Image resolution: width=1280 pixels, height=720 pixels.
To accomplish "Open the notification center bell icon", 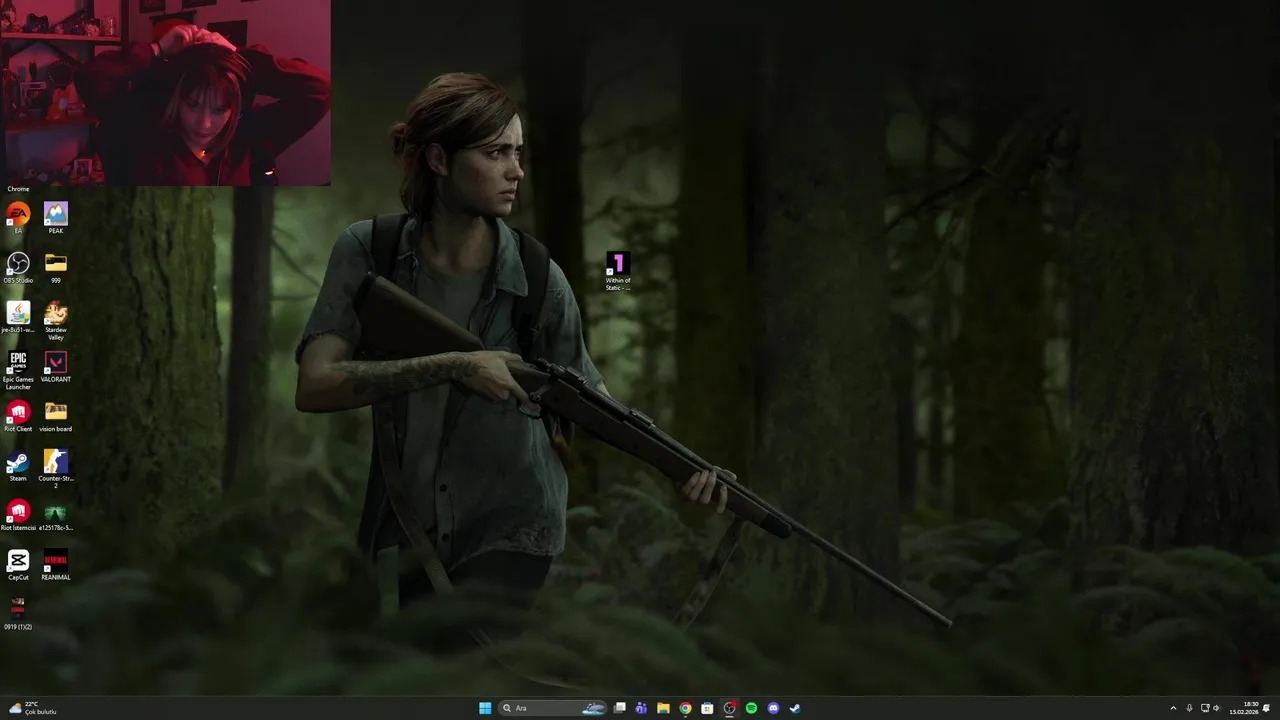I will 1266,708.
